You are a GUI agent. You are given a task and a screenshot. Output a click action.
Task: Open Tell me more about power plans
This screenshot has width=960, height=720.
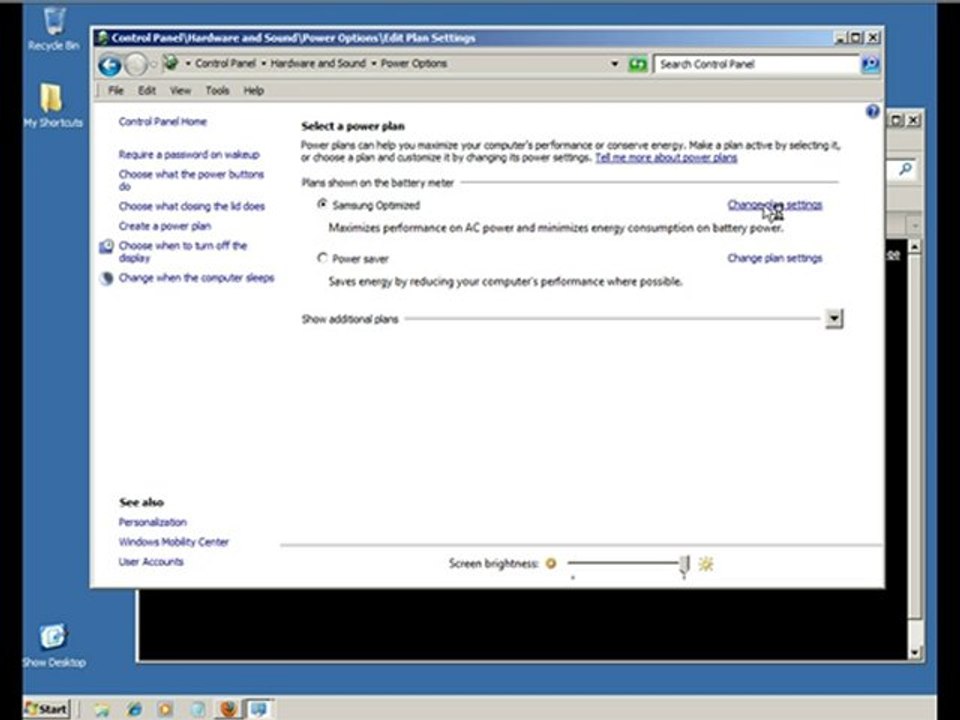666,158
